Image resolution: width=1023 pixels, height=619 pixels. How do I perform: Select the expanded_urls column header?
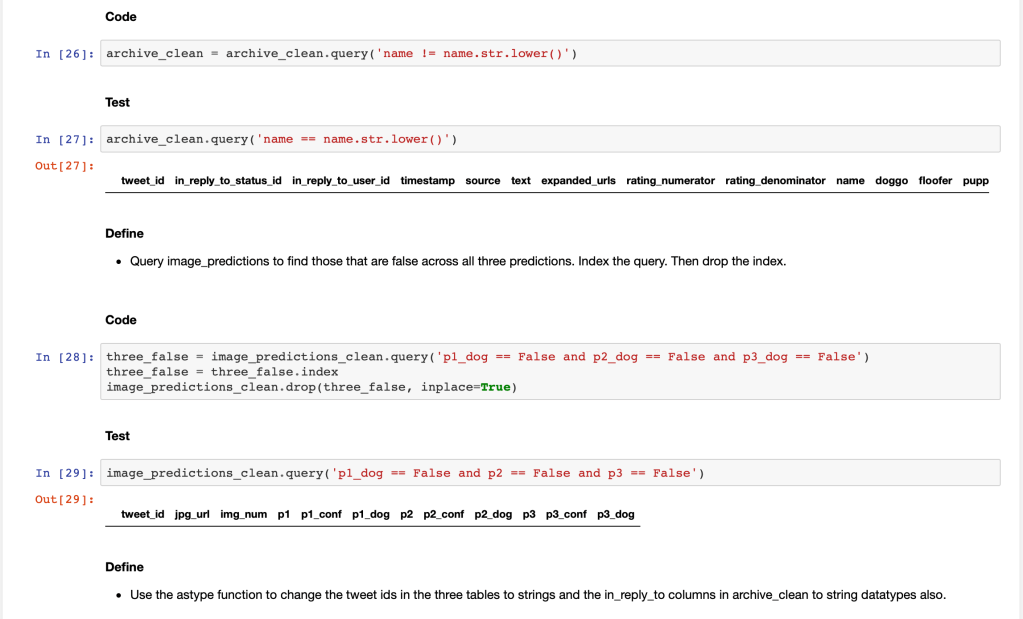578,181
